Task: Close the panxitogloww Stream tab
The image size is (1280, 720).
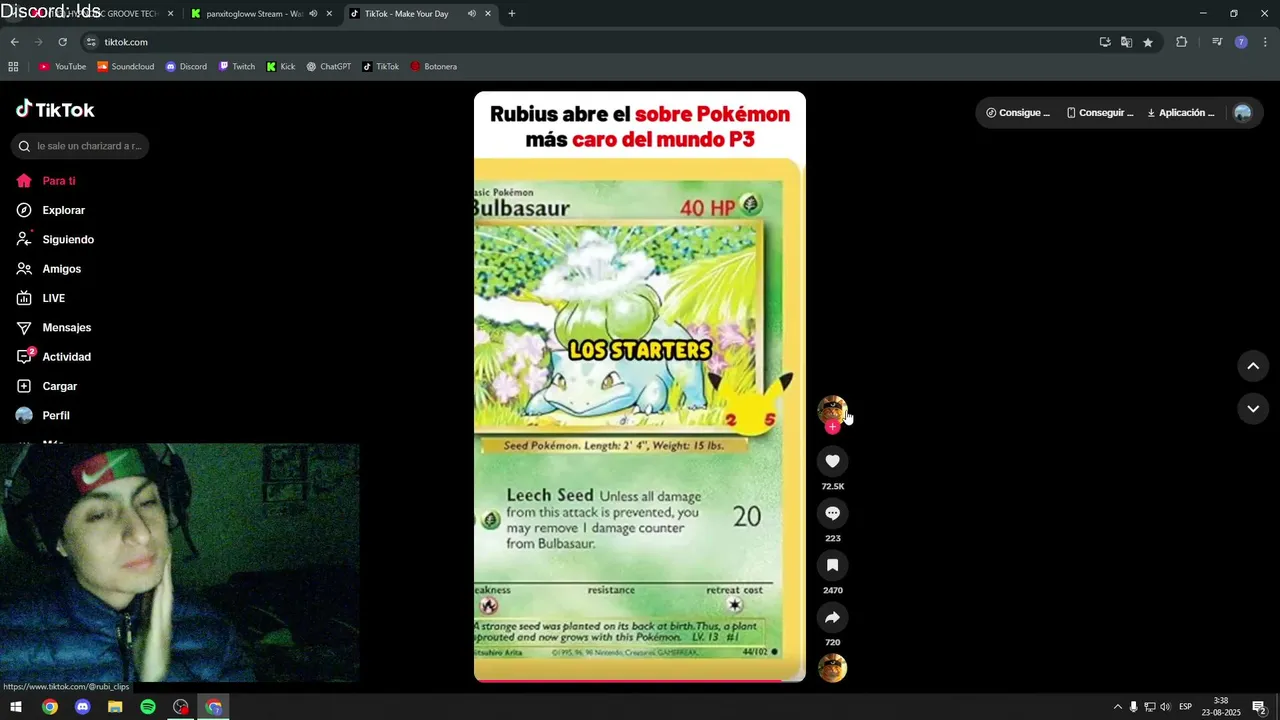Action: point(329,14)
